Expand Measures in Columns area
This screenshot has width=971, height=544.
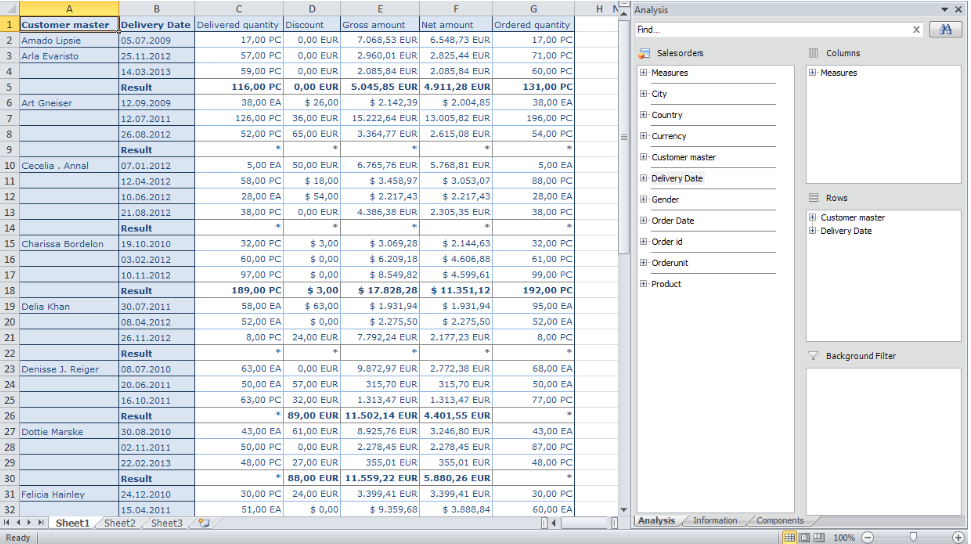pos(812,72)
